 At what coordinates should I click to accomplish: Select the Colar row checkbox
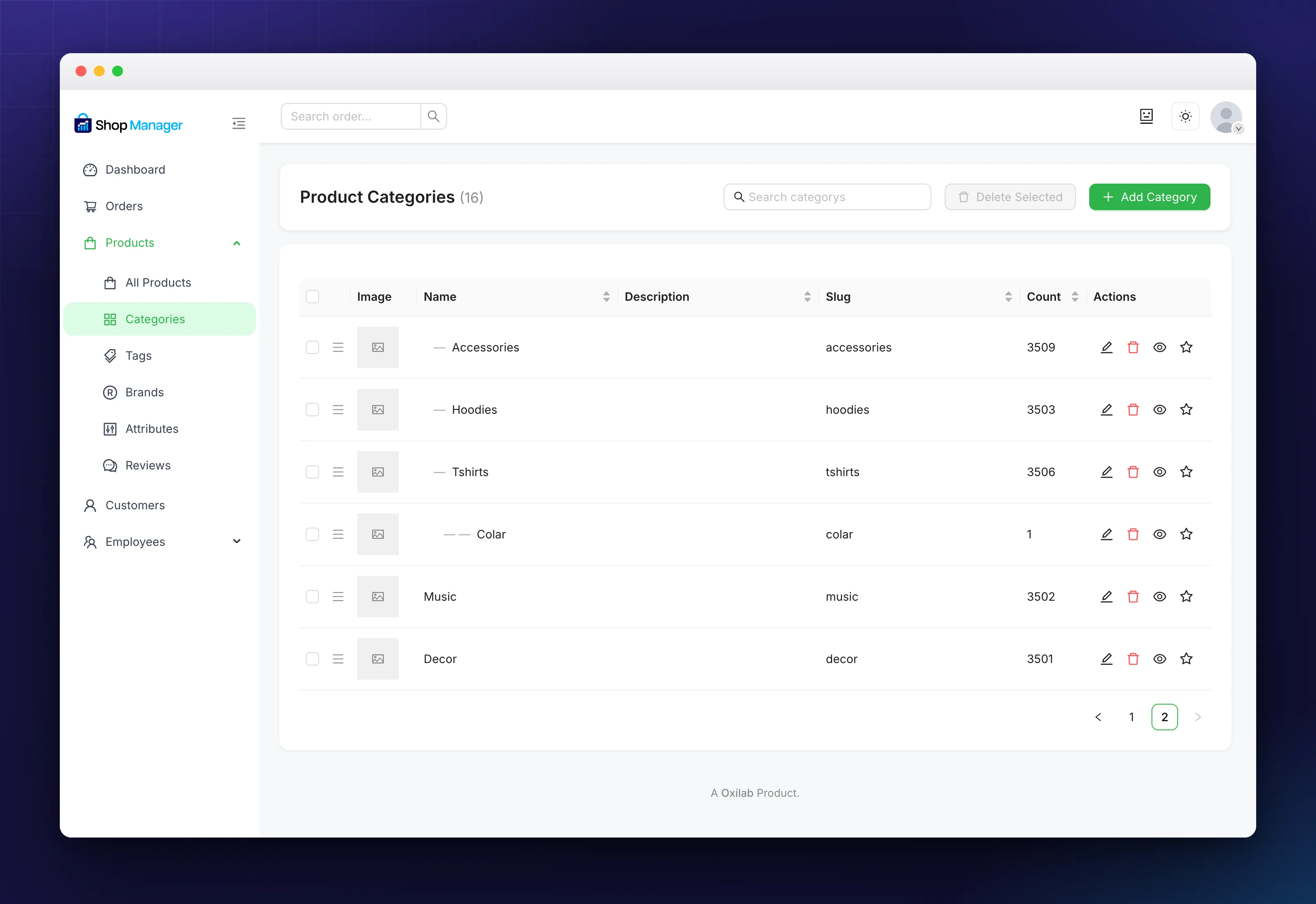[312, 534]
